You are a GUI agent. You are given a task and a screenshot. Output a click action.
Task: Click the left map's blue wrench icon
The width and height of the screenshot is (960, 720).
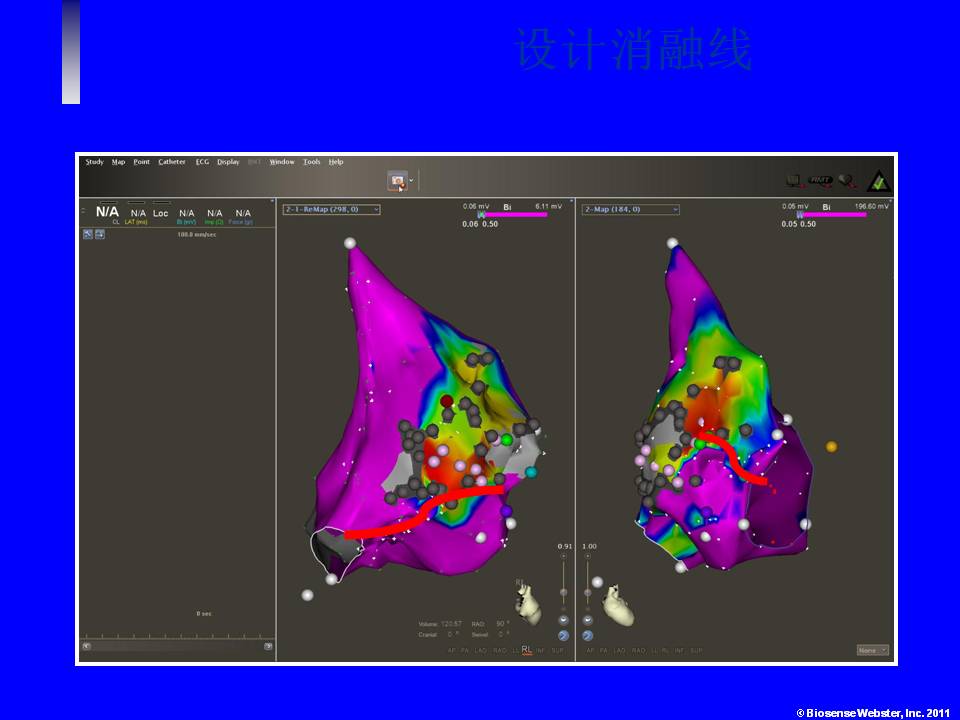(563, 635)
